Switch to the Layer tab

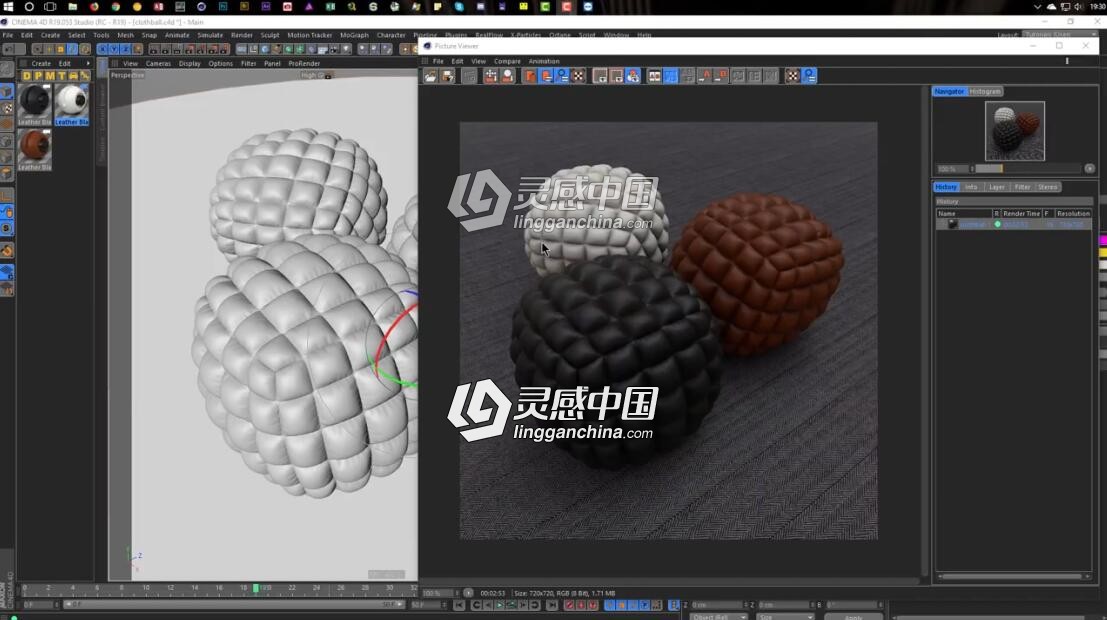[997, 187]
